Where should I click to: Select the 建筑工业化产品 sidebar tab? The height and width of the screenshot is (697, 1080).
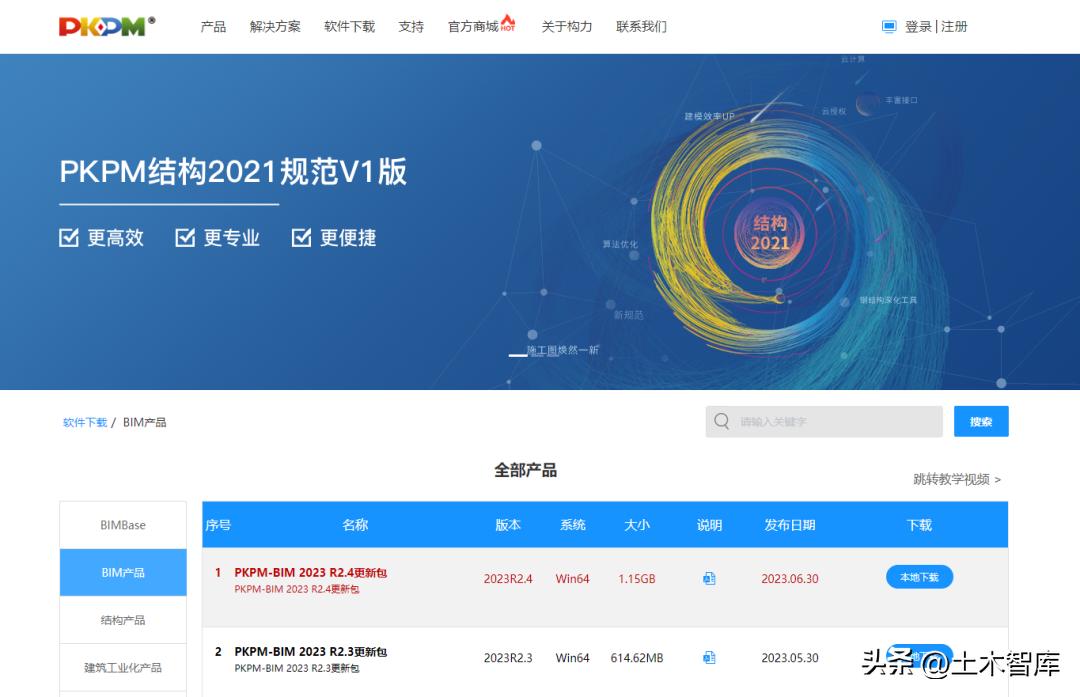[123, 667]
